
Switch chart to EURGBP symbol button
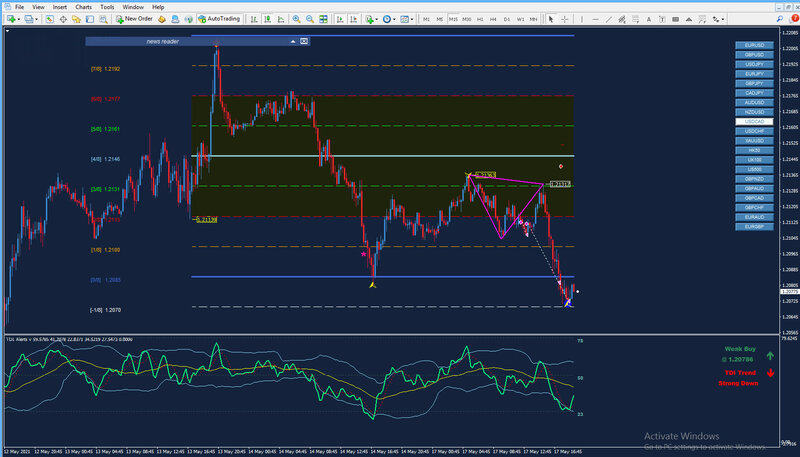pos(754,227)
